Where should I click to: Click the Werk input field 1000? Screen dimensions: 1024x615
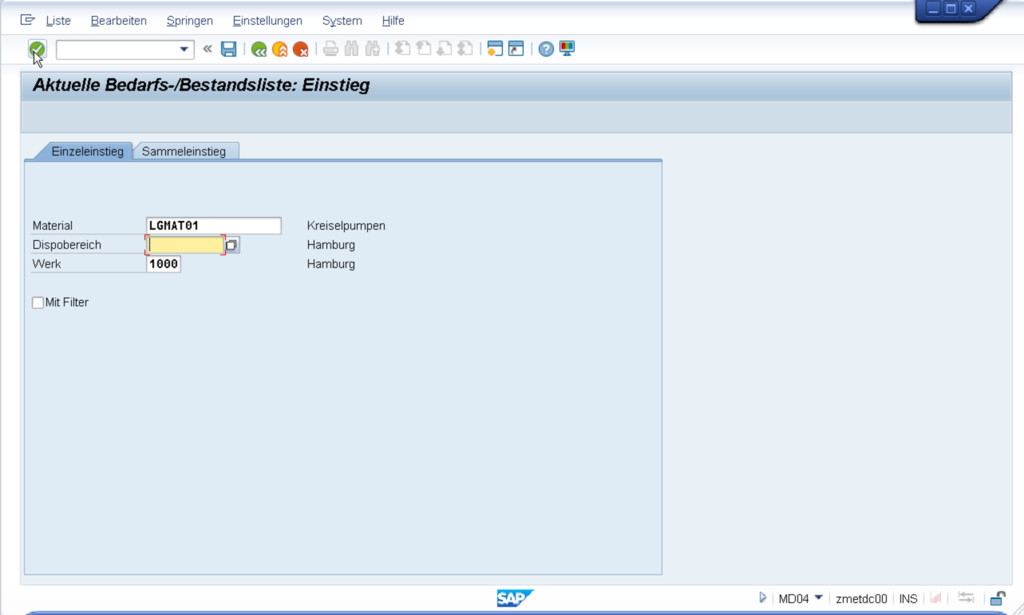click(x=163, y=264)
